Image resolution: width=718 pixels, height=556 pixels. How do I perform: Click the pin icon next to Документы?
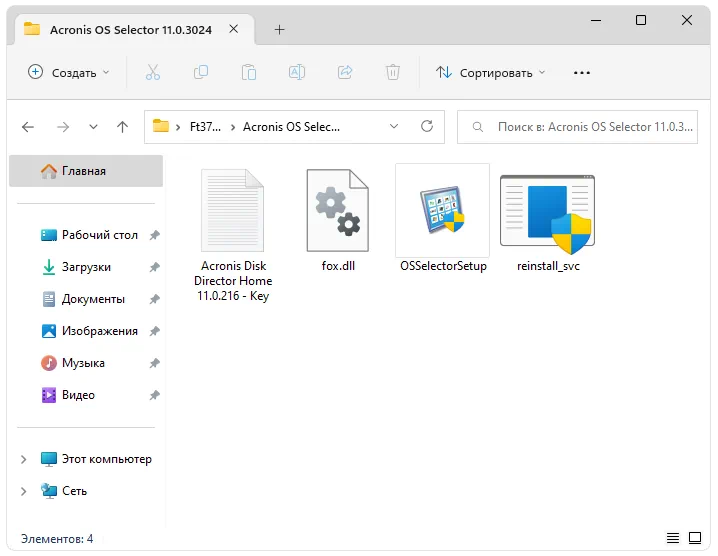(155, 299)
